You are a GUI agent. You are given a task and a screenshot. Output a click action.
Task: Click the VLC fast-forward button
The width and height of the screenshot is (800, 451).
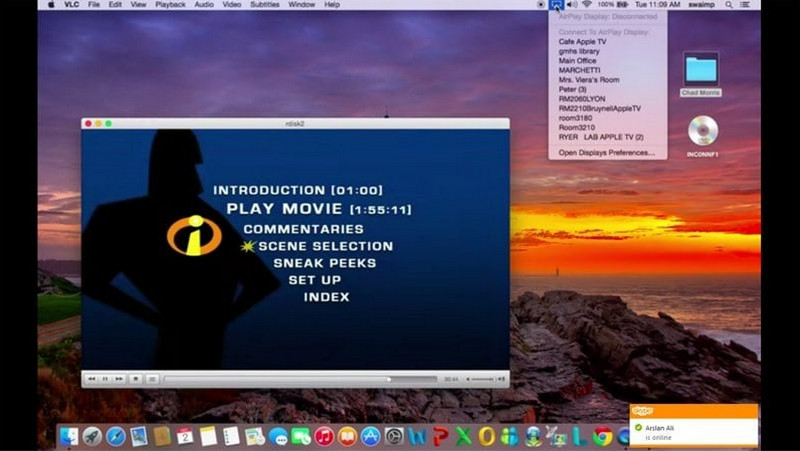click(119, 379)
